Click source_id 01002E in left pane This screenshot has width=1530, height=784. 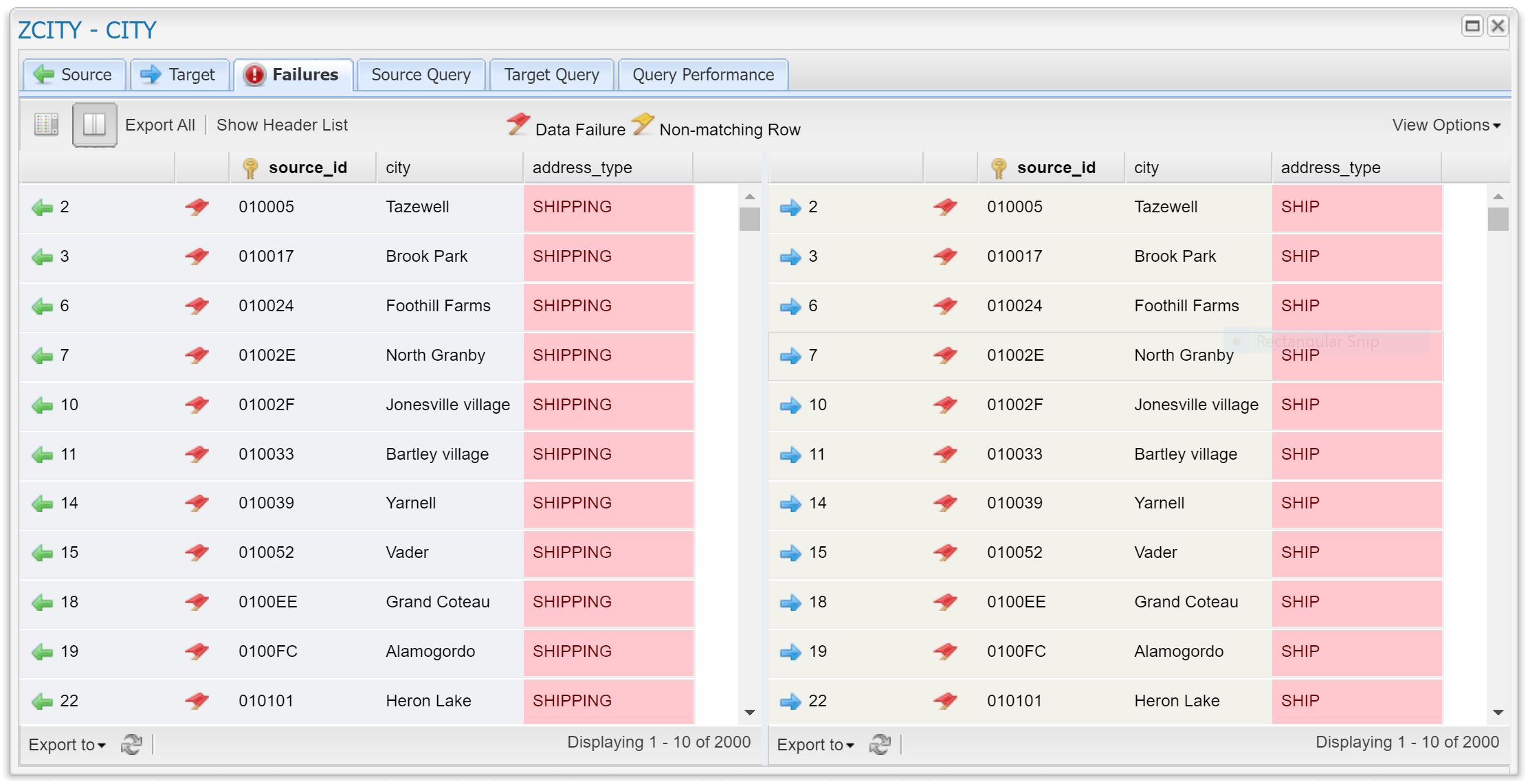(x=267, y=355)
